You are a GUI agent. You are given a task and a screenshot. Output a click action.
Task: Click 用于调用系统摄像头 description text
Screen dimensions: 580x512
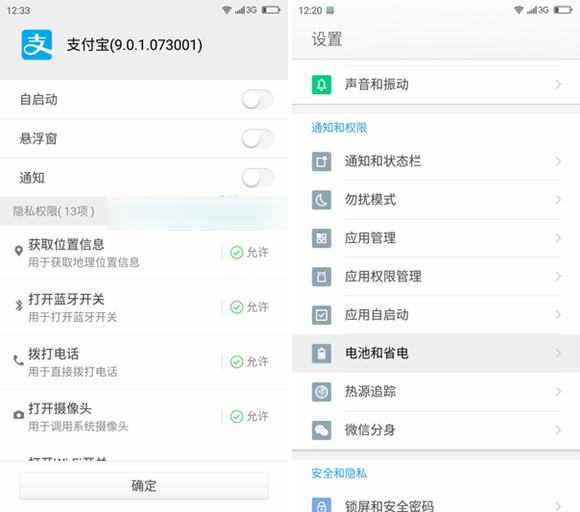click(78, 426)
